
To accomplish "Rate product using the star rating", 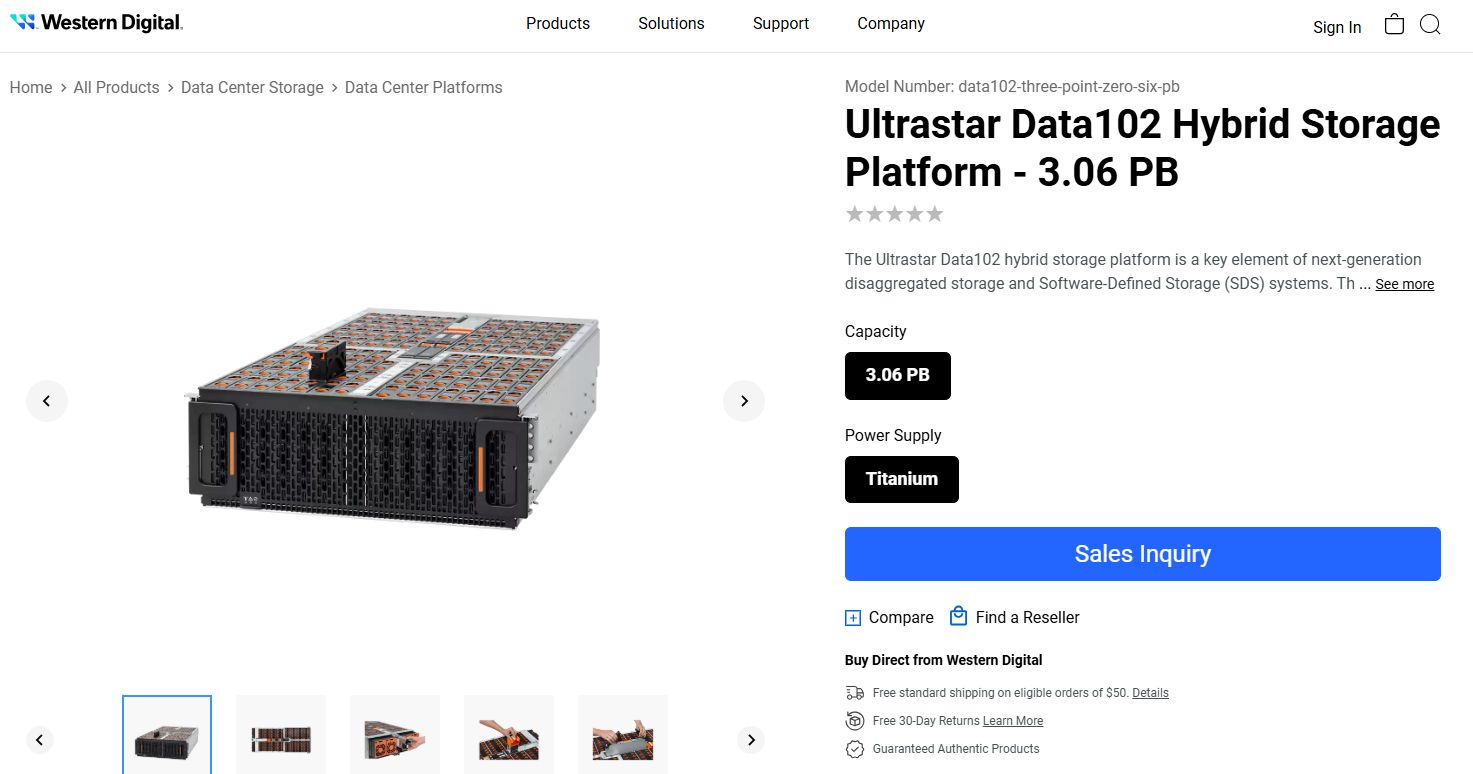I will pos(894,214).
